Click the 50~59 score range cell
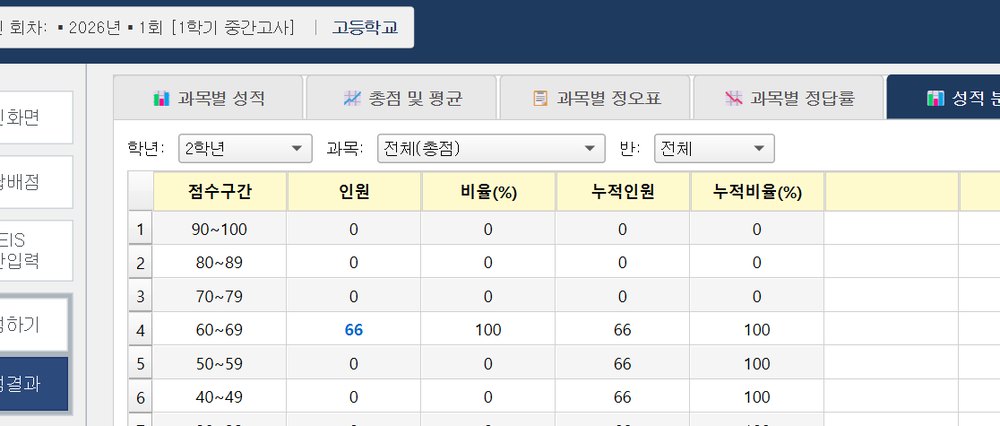 pos(219,364)
